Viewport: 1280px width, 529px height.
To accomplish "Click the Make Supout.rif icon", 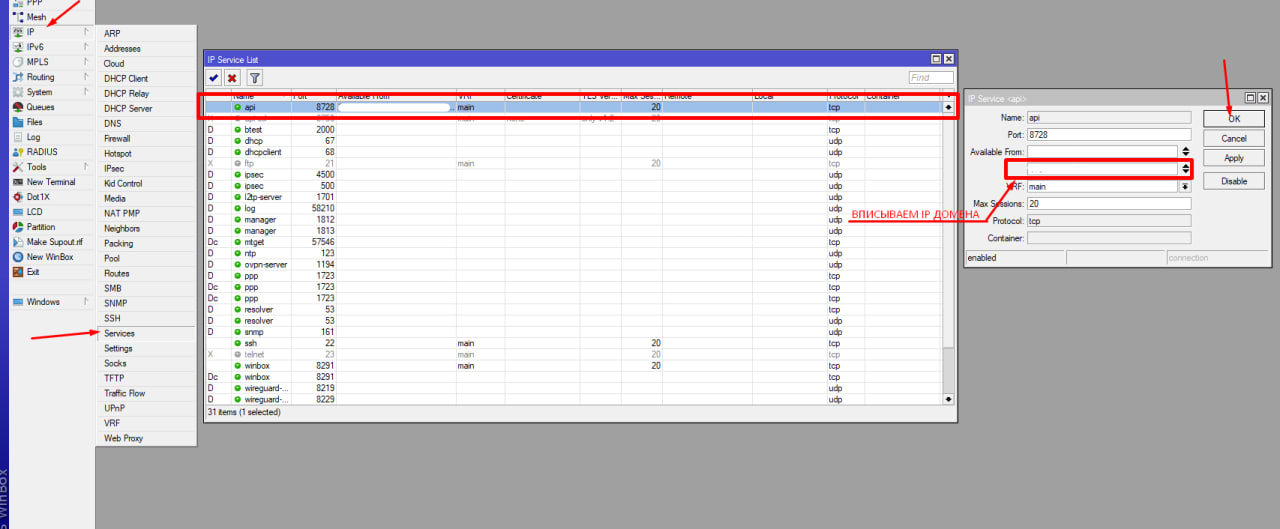I will 18,242.
